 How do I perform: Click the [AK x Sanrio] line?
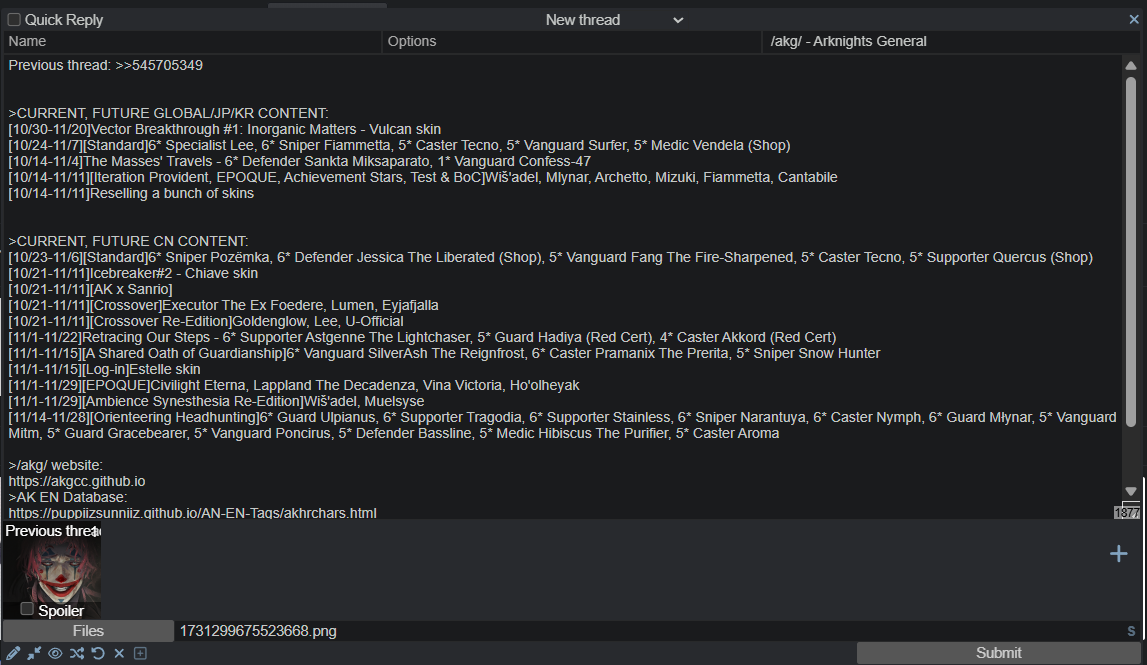click(x=90, y=290)
